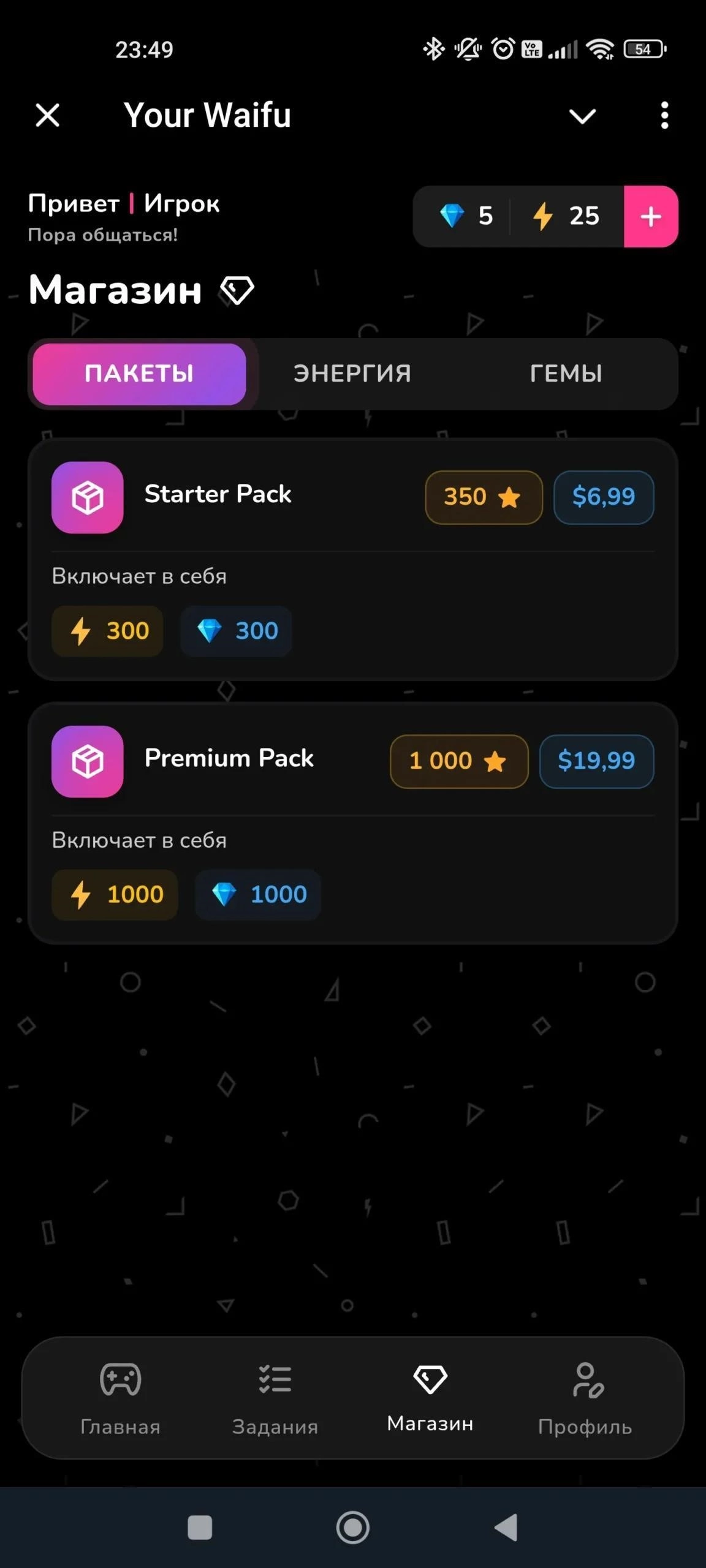Buy Starter Pack for $6,99
This screenshot has height=1568, width=706.
click(x=603, y=497)
